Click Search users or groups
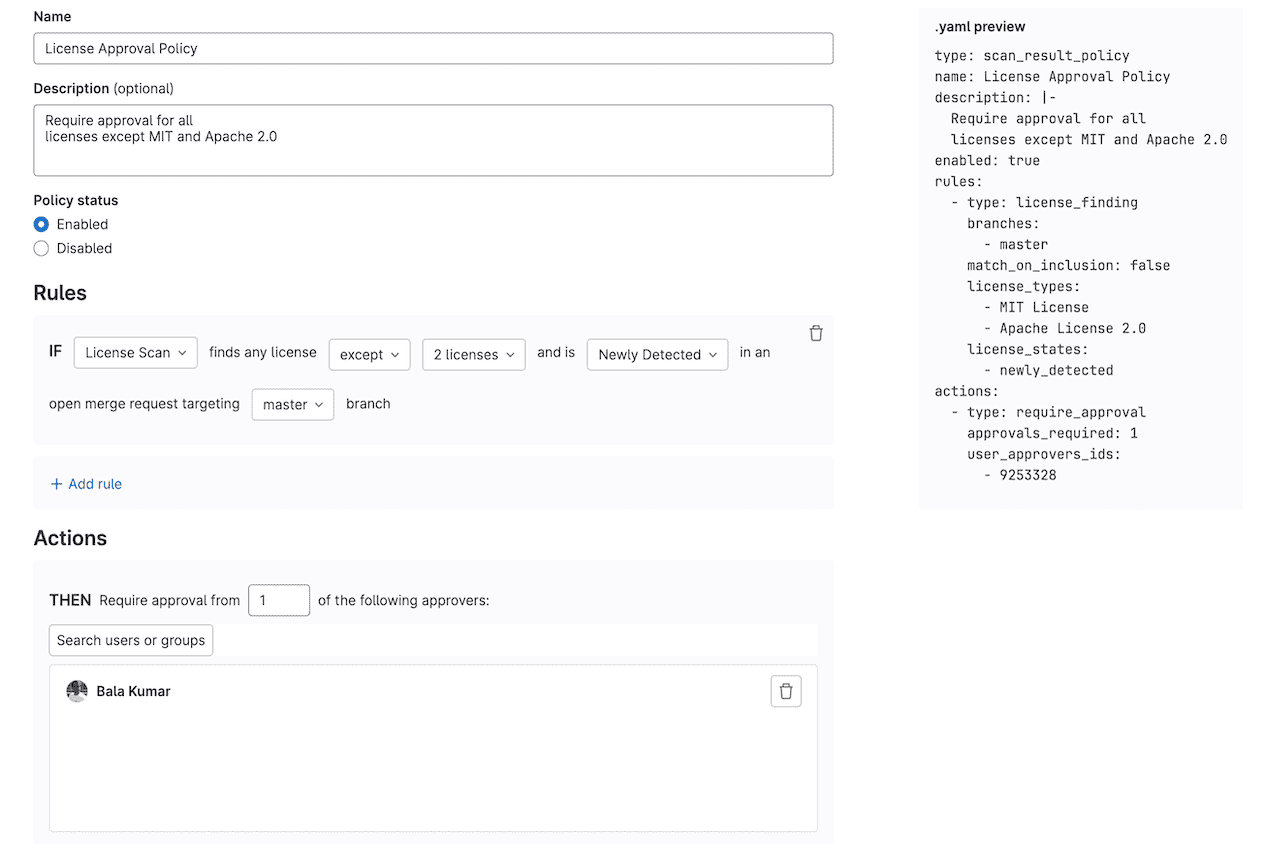 click(x=131, y=641)
